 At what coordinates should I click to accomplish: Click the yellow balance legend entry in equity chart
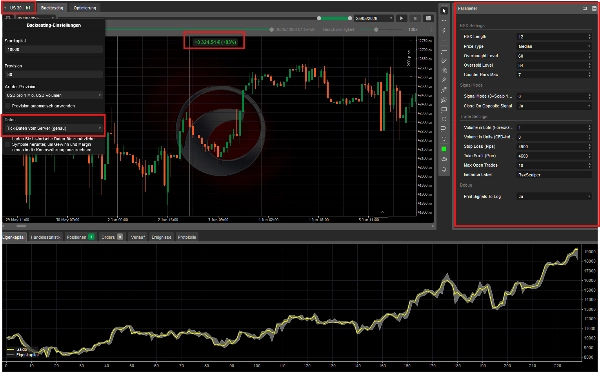(x=17, y=349)
